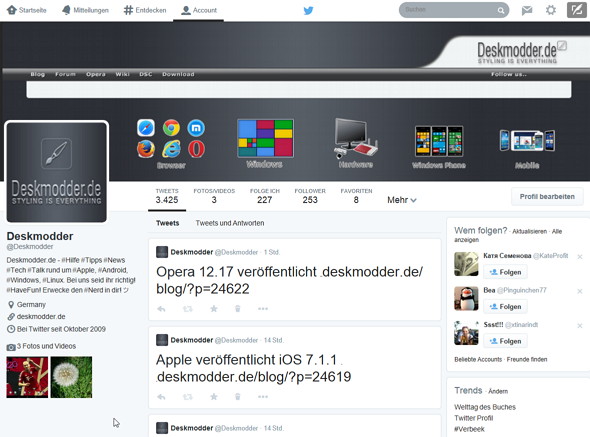Screen dimensions: 590x437
Task: Show the Tweets count 3.425
Action: (167, 196)
